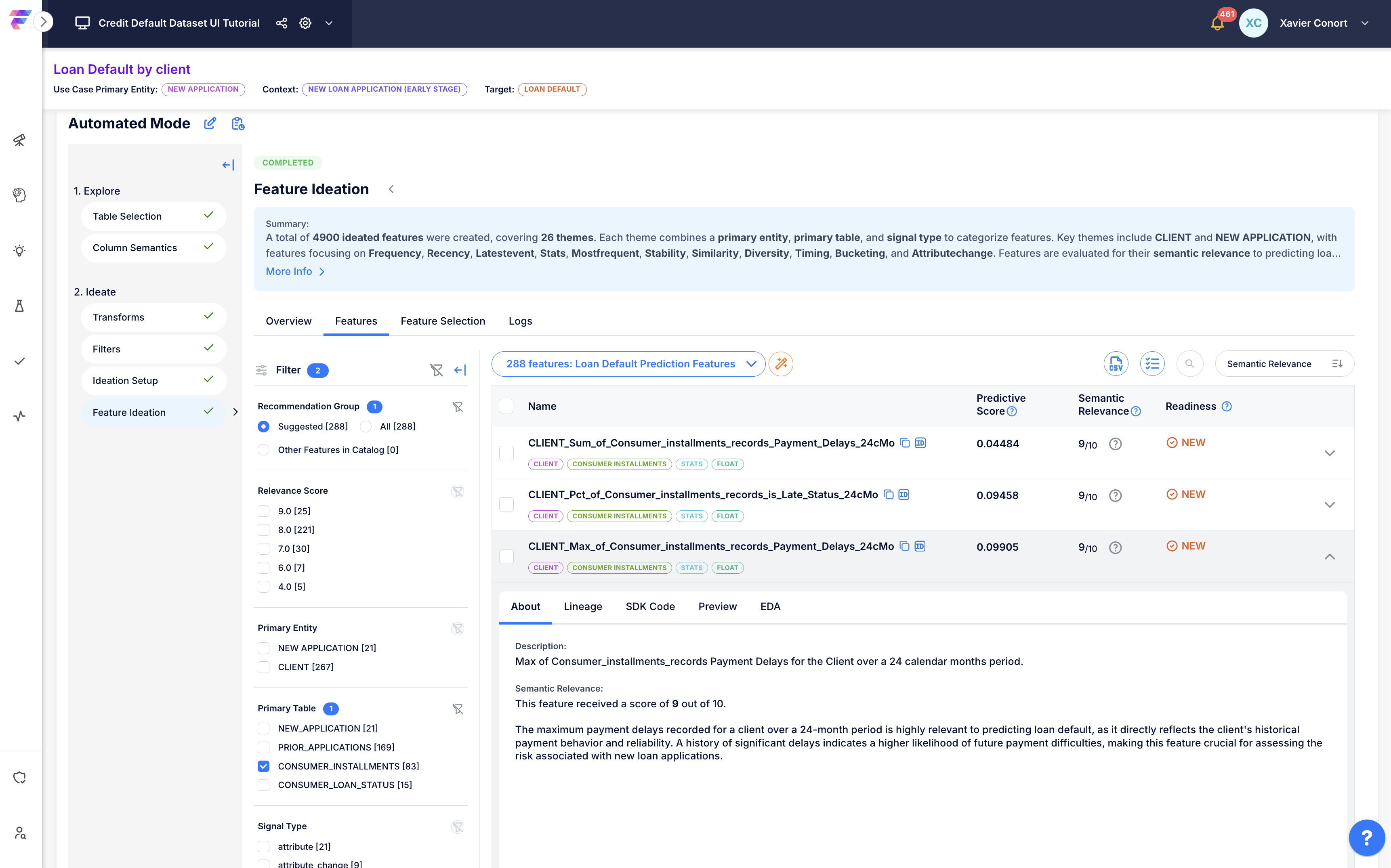Click the checkmark icon in left rail
The image size is (1391, 868).
pyautogui.click(x=19, y=361)
